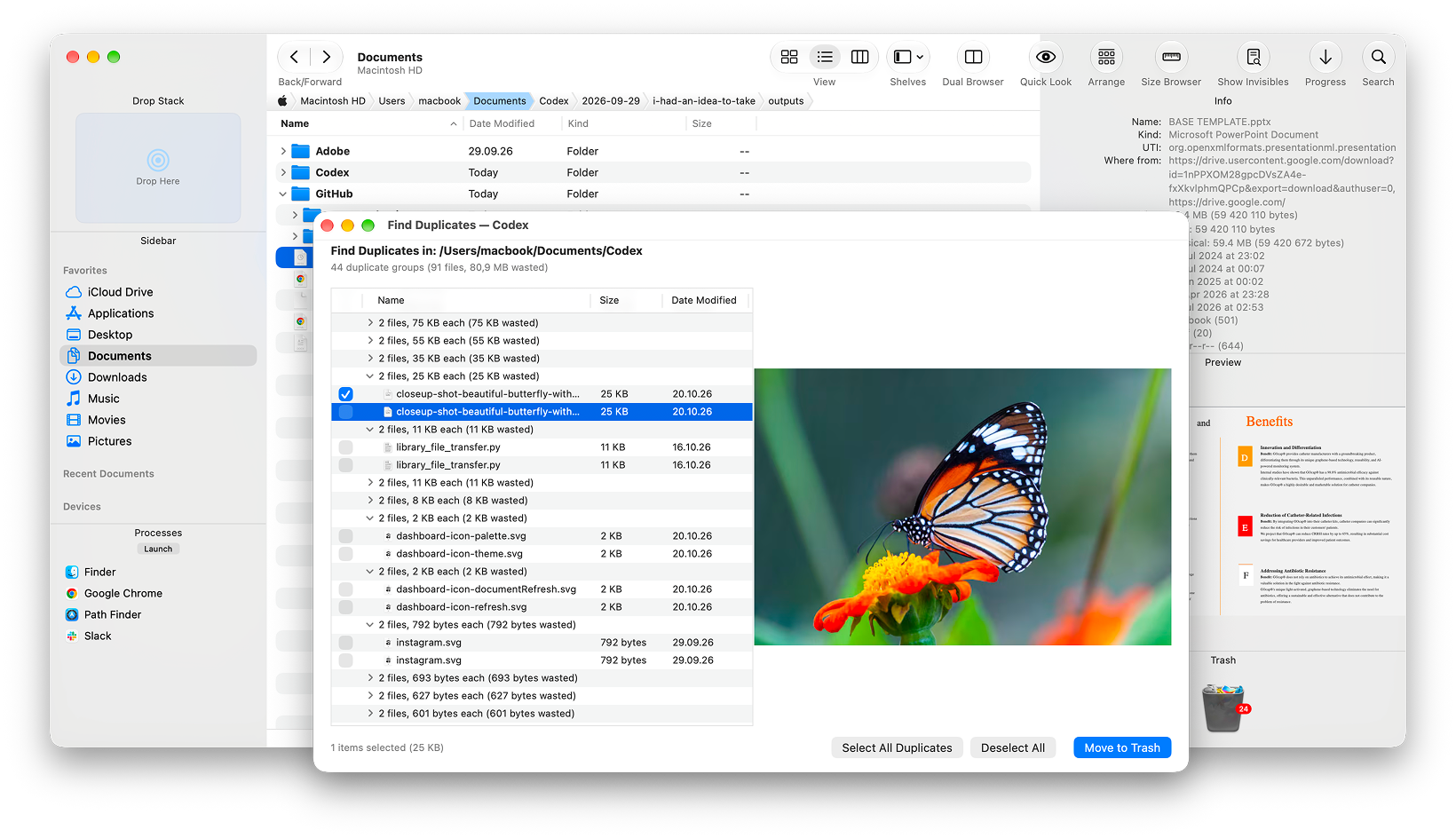Collapse 792 bytes each duplicate group
This screenshot has height=838, width=1456.
click(370, 625)
